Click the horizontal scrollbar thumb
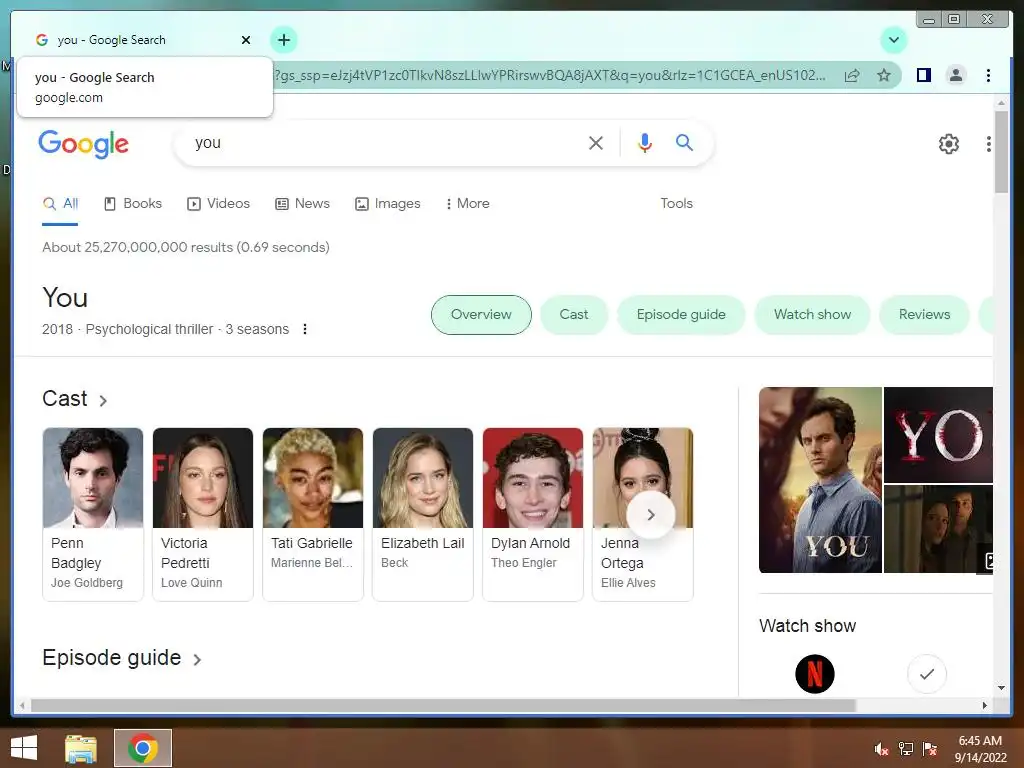1024x768 pixels. point(443,705)
